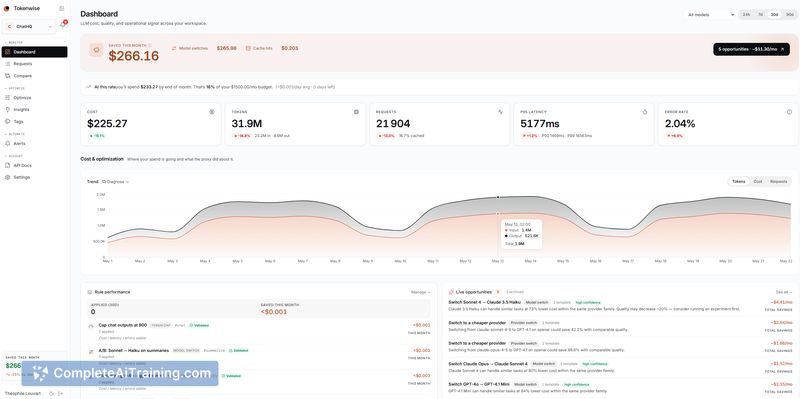The height and width of the screenshot is (399, 800).
Task: Open Manage link in Rule performance
Action: tap(421, 292)
